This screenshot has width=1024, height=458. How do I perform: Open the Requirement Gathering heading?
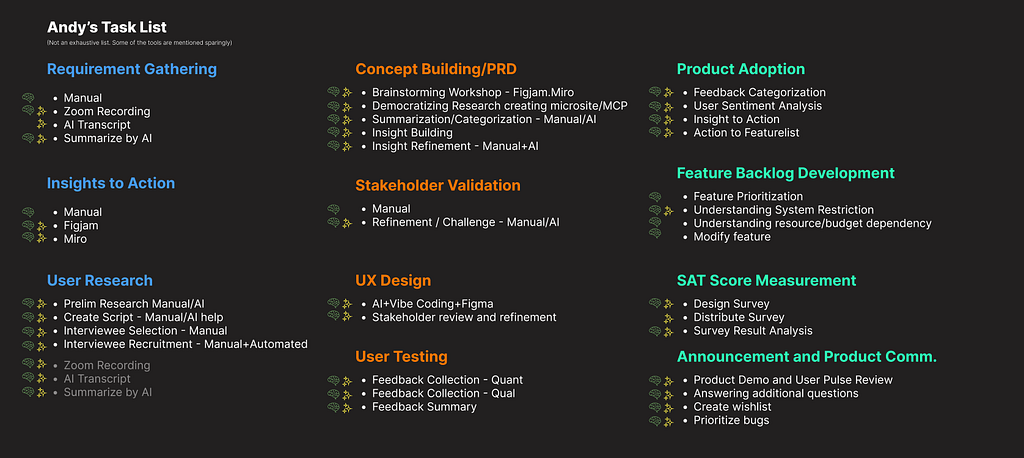132,69
